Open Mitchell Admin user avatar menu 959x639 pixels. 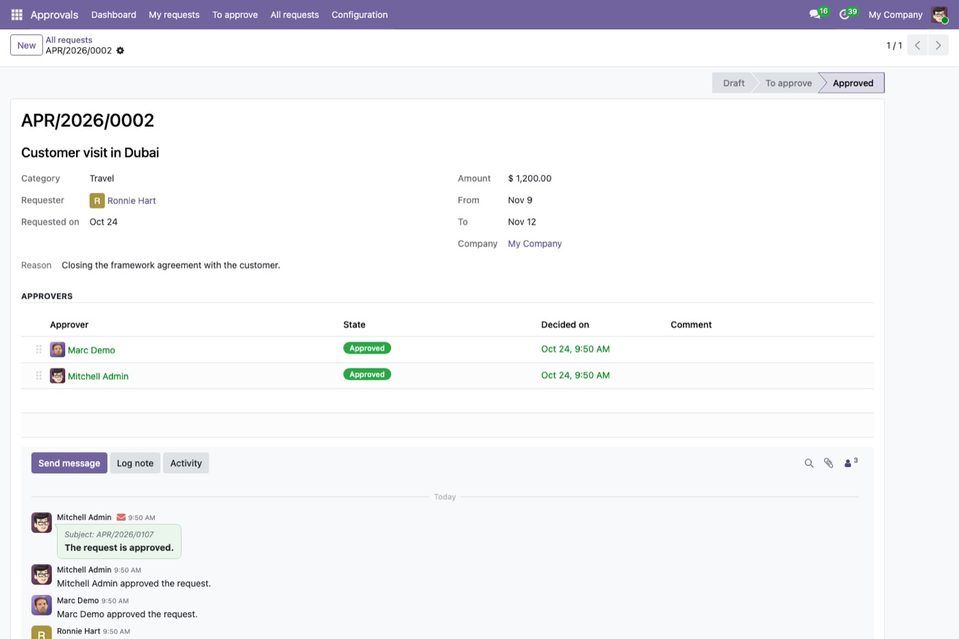[x=940, y=15]
